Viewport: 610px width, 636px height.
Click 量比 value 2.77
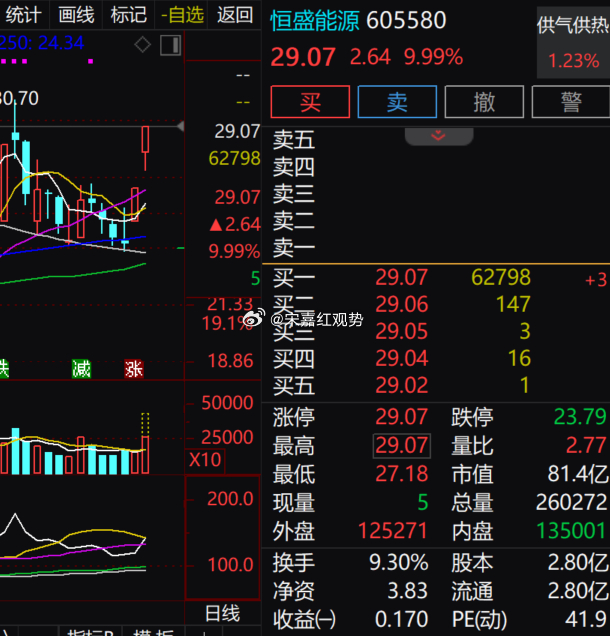(586, 446)
